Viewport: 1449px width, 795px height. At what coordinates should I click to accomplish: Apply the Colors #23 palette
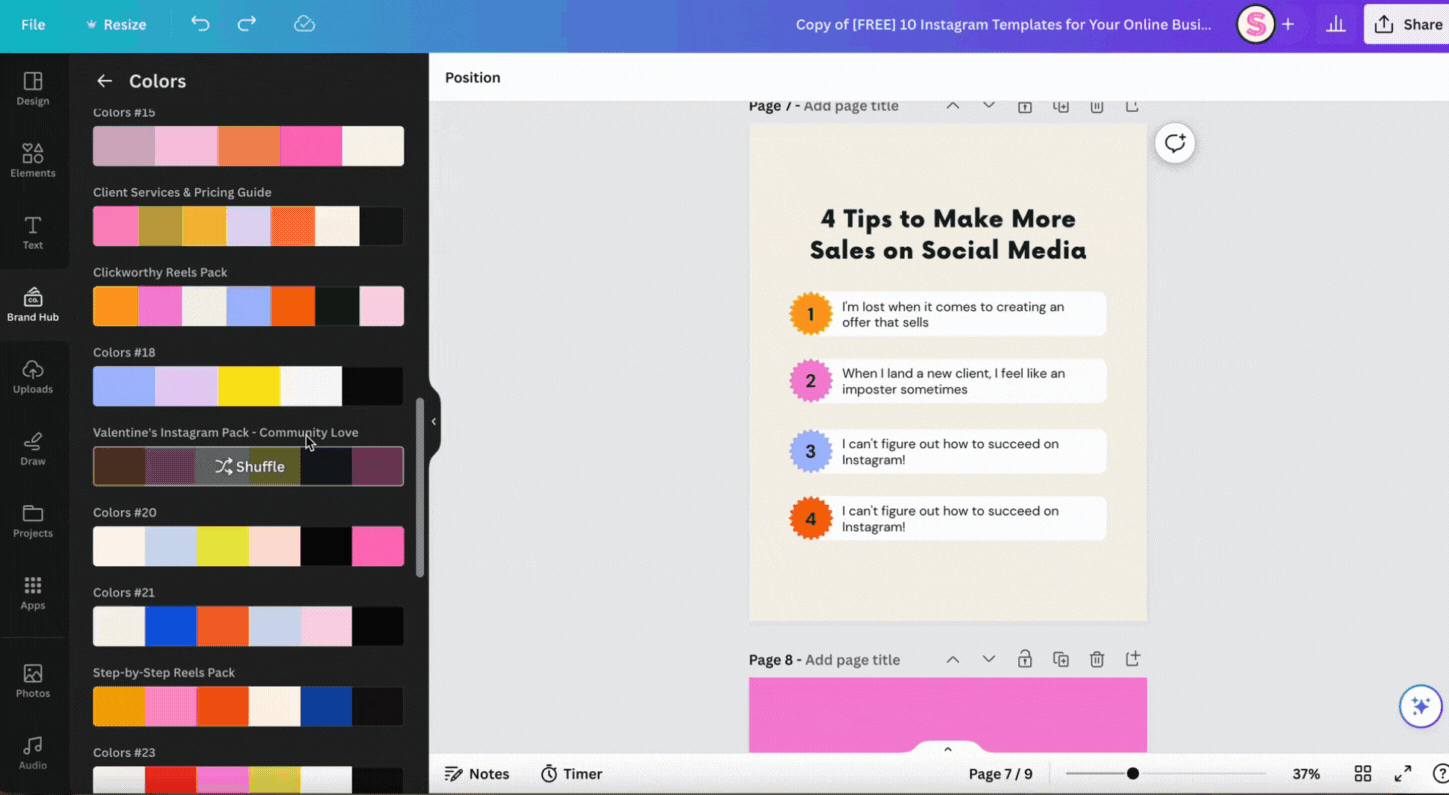pyautogui.click(x=249, y=780)
